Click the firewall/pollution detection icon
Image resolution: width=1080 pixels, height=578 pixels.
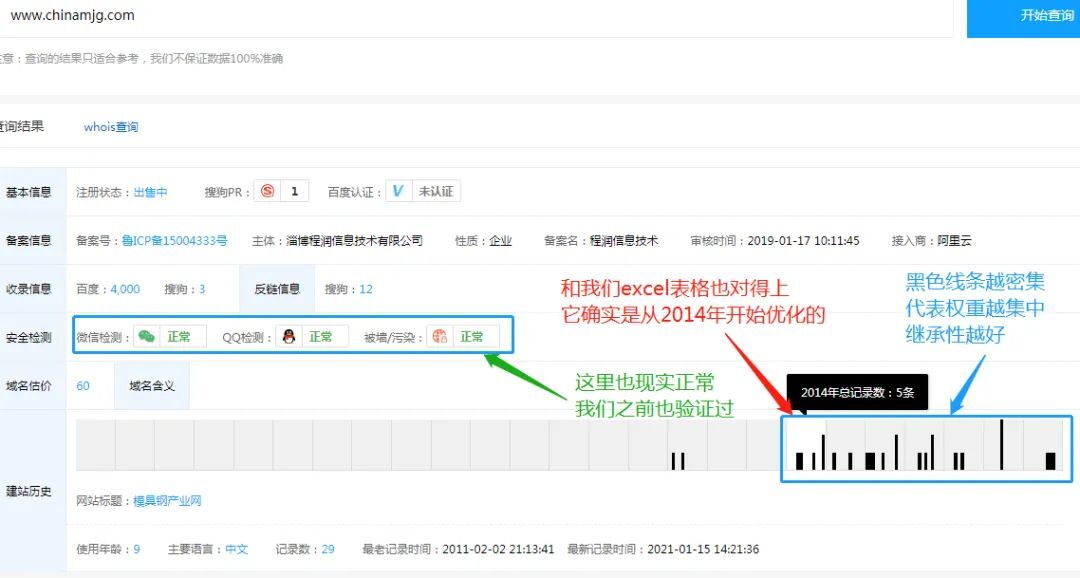(440, 337)
